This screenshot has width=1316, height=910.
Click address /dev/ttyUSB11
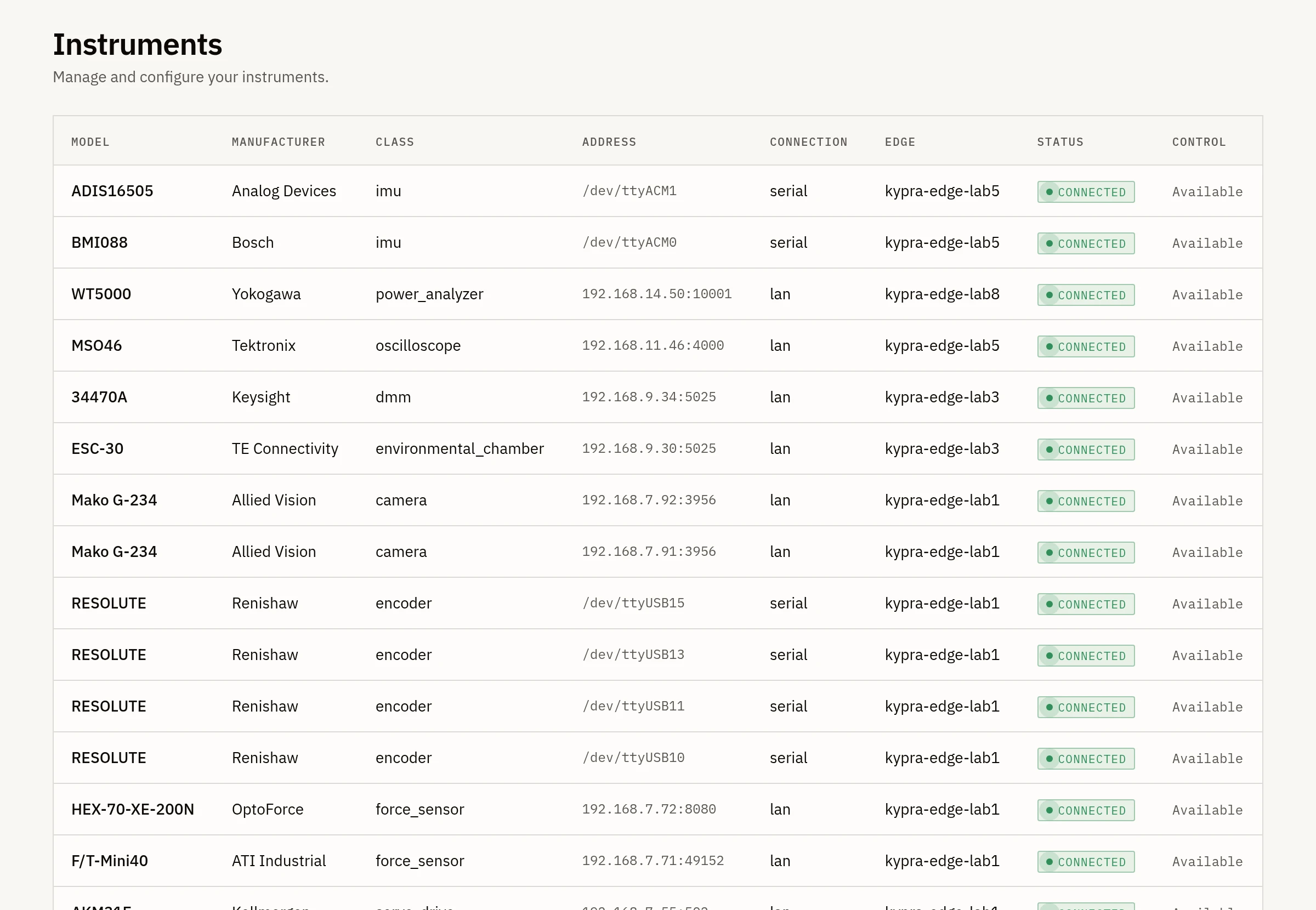[x=633, y=706]
